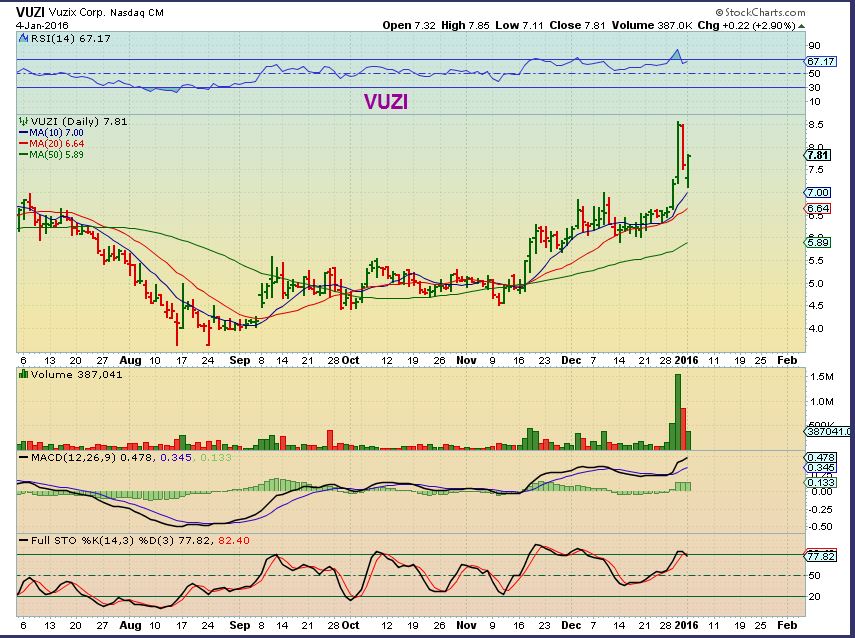Click the 'VUZI (Daily) 7.81' legend text

click(x=79, y=122)
